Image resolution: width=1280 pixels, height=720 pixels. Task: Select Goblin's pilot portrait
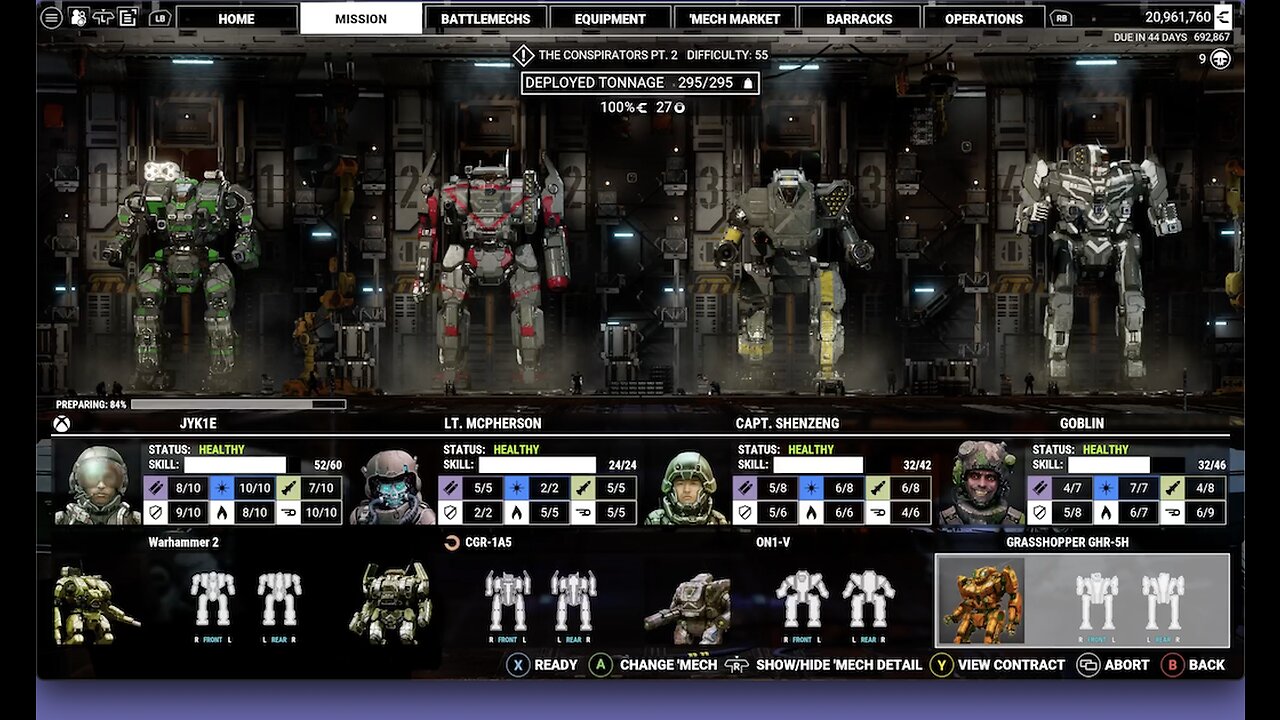click(x=981, y=483)
